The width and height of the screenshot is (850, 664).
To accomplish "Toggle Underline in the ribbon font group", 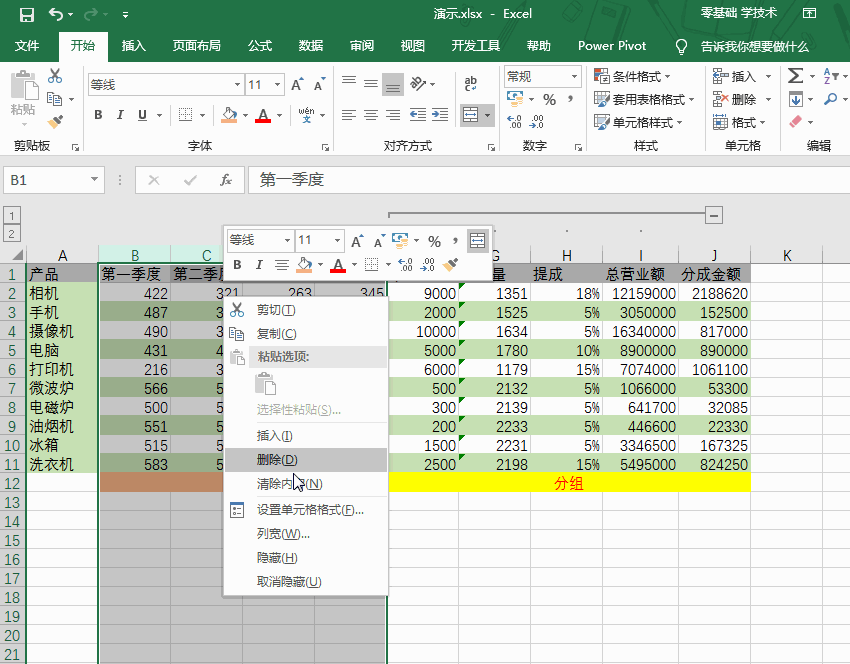I will pyautogui.click(x=142, y=115).
